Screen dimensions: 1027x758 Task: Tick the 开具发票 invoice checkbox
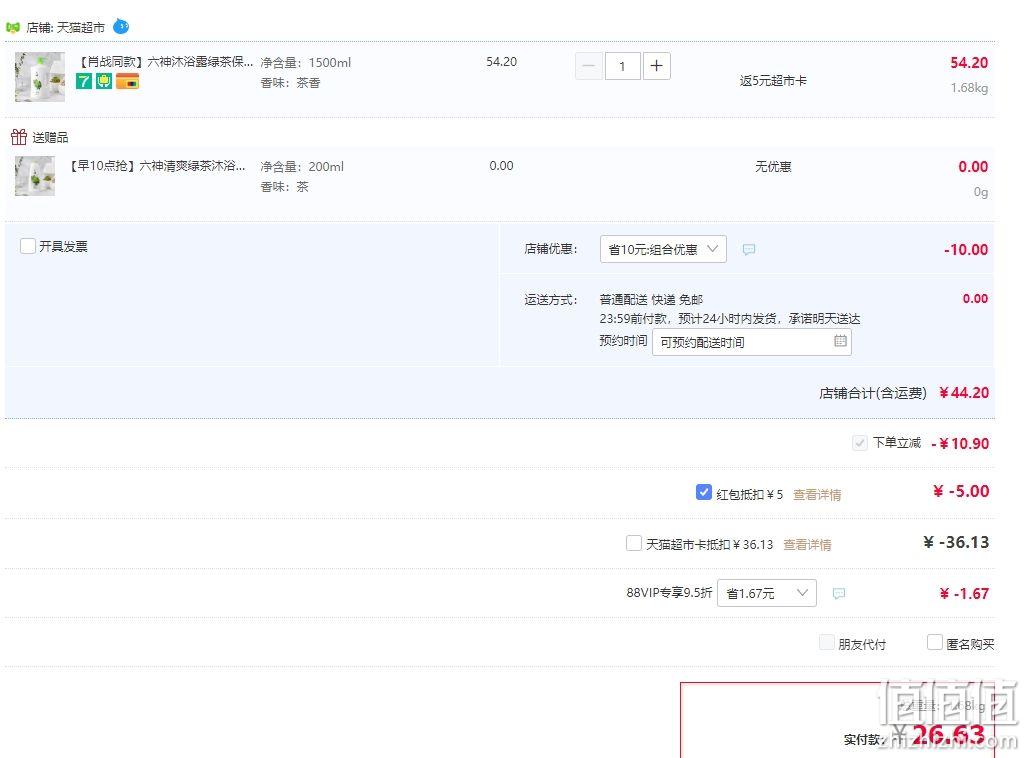28,246
